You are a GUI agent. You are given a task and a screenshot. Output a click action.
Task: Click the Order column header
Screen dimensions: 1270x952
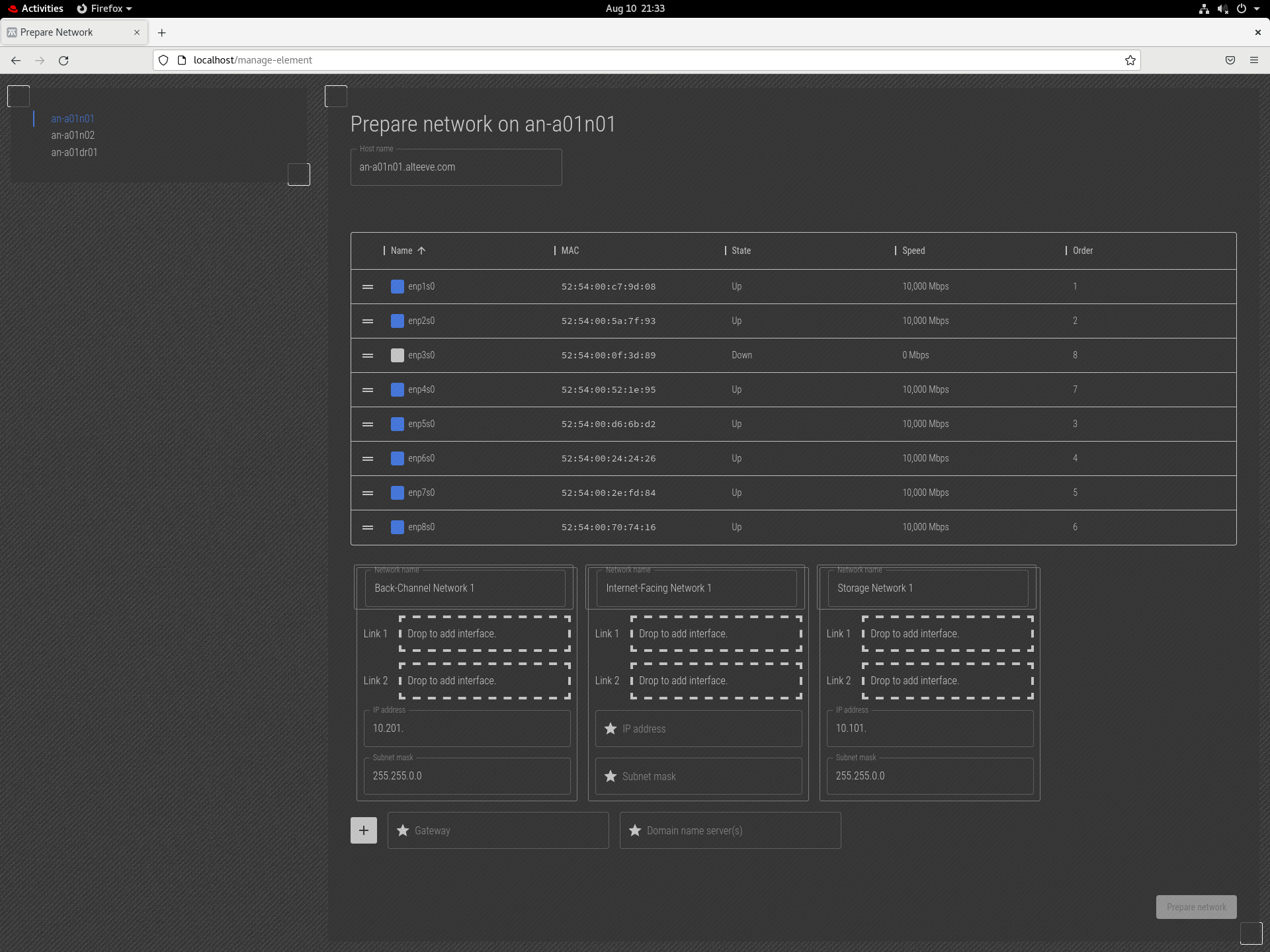[1082, 251]
